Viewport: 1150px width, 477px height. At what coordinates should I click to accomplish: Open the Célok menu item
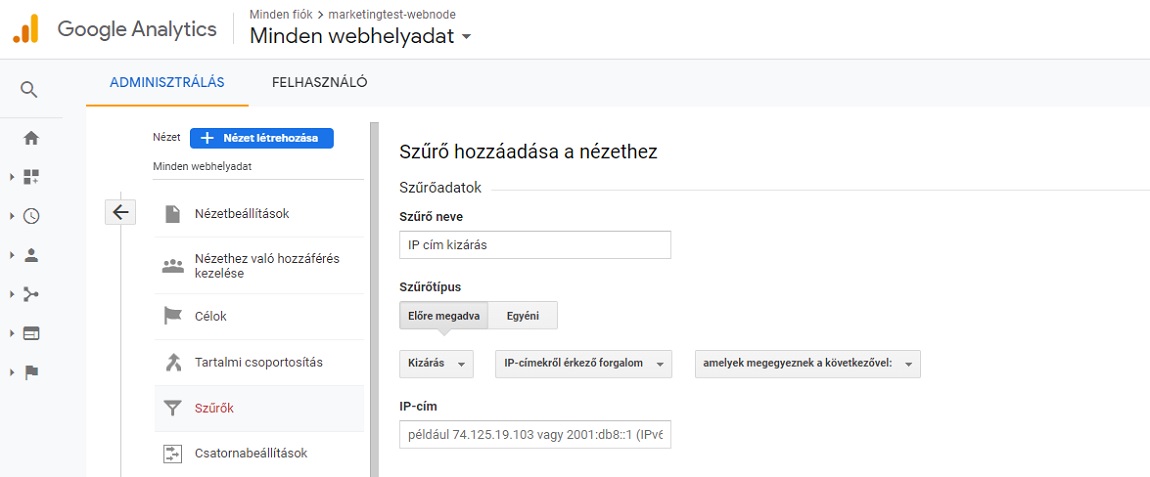click(x=259, y=316)
